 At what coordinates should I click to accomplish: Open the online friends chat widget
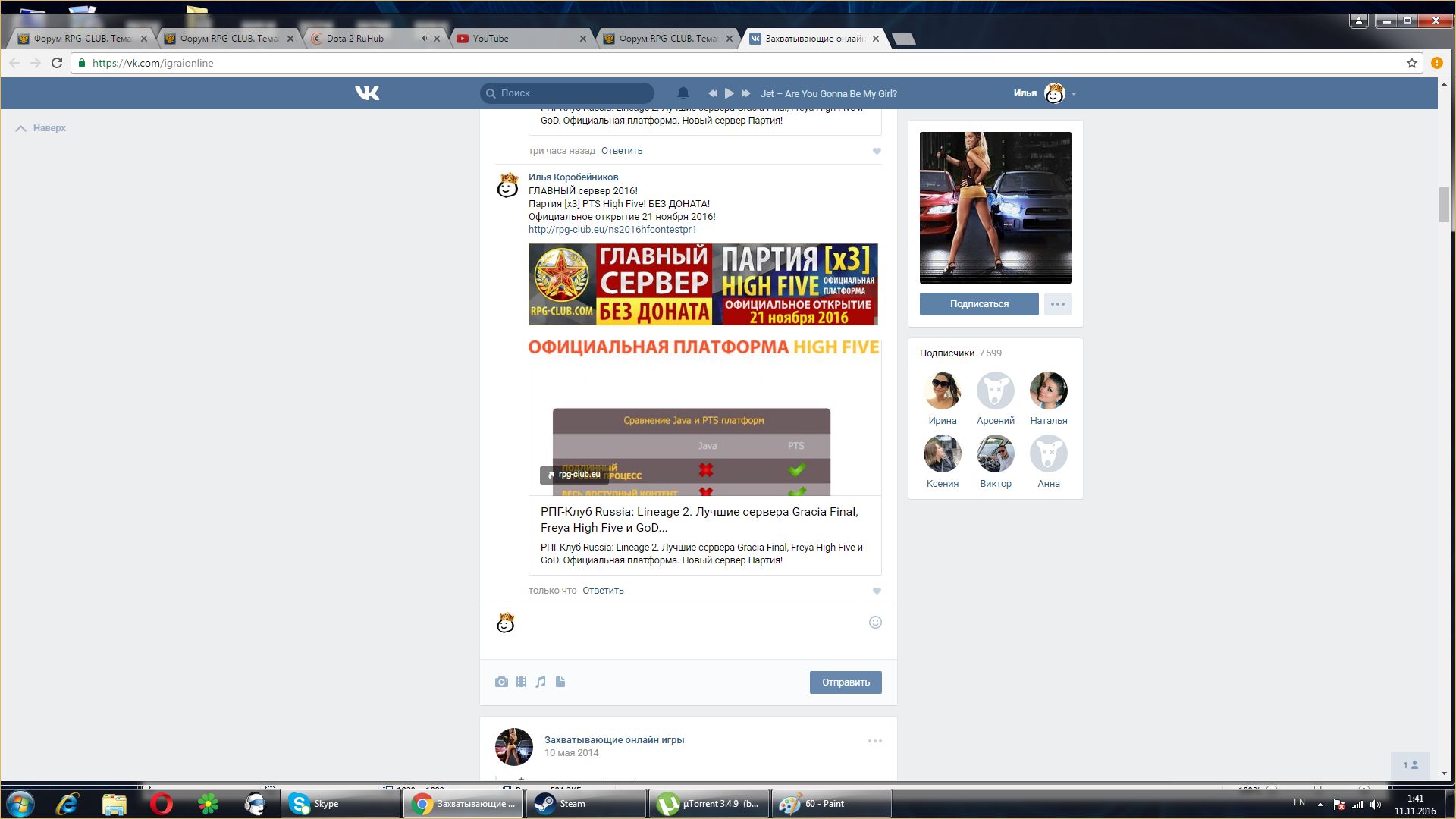pos(1410,765)
